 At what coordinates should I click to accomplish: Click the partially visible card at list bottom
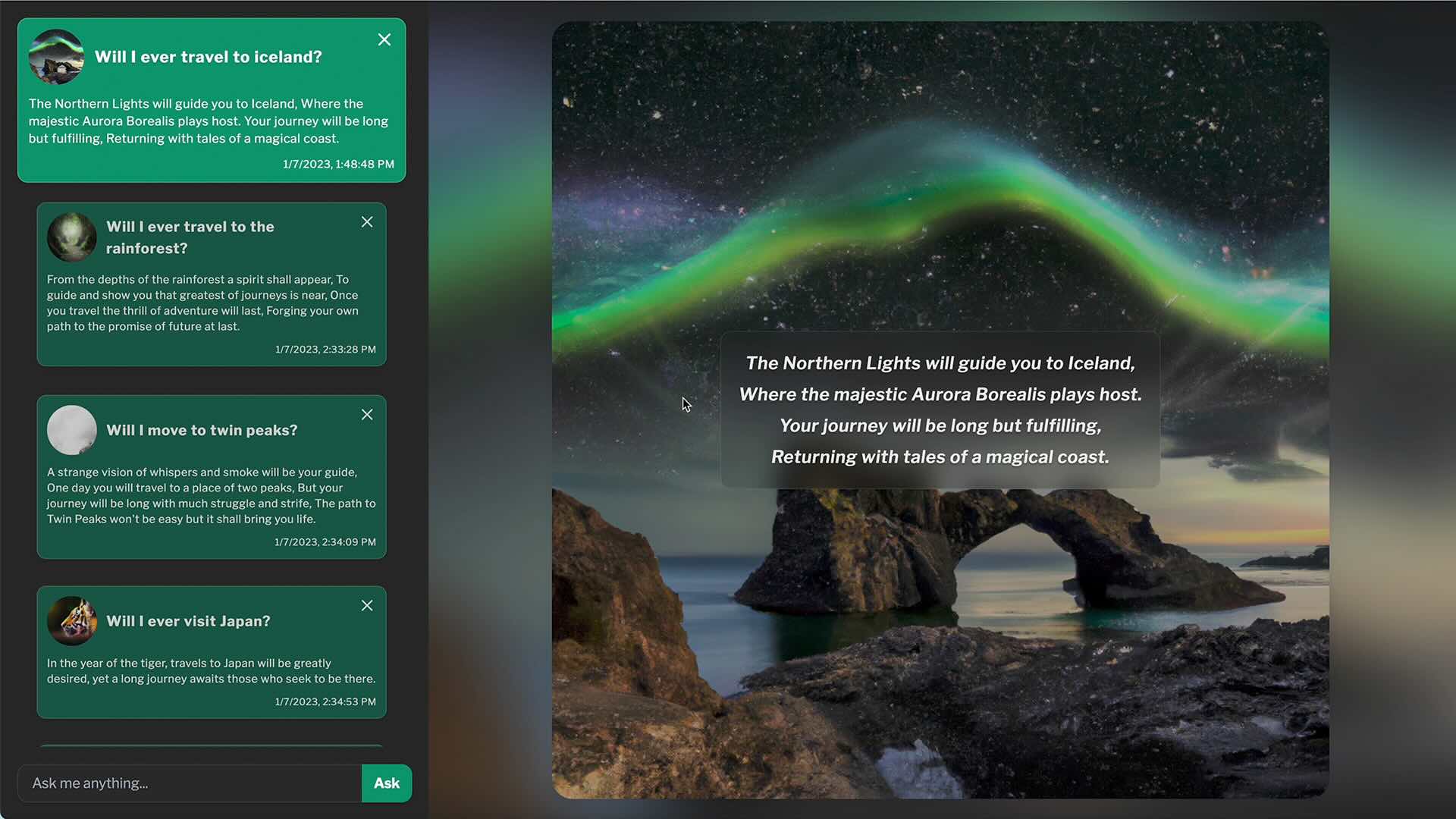point(212,746)
